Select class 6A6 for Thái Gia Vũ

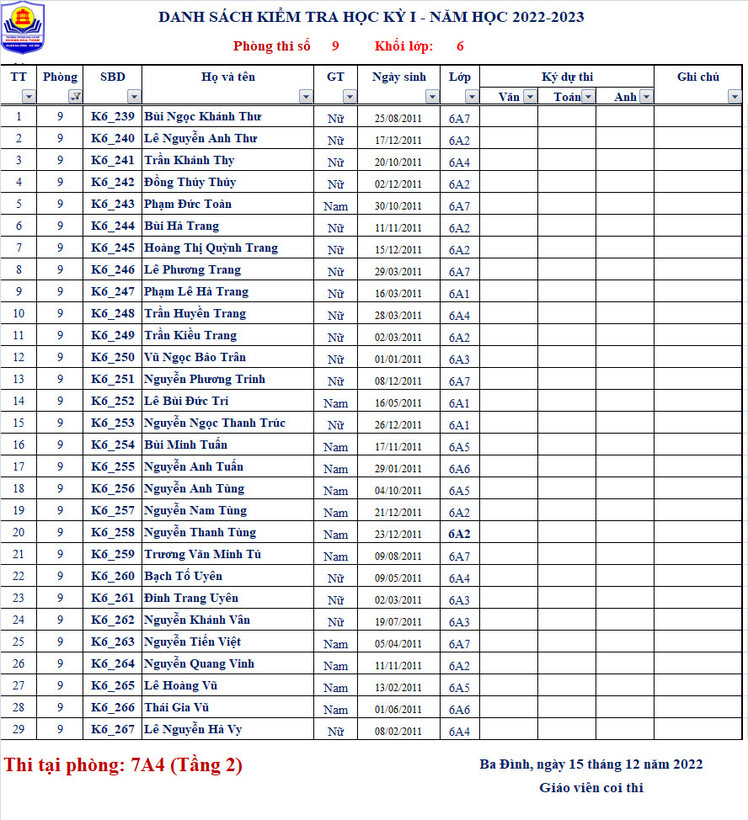click(x=459, y=709)
